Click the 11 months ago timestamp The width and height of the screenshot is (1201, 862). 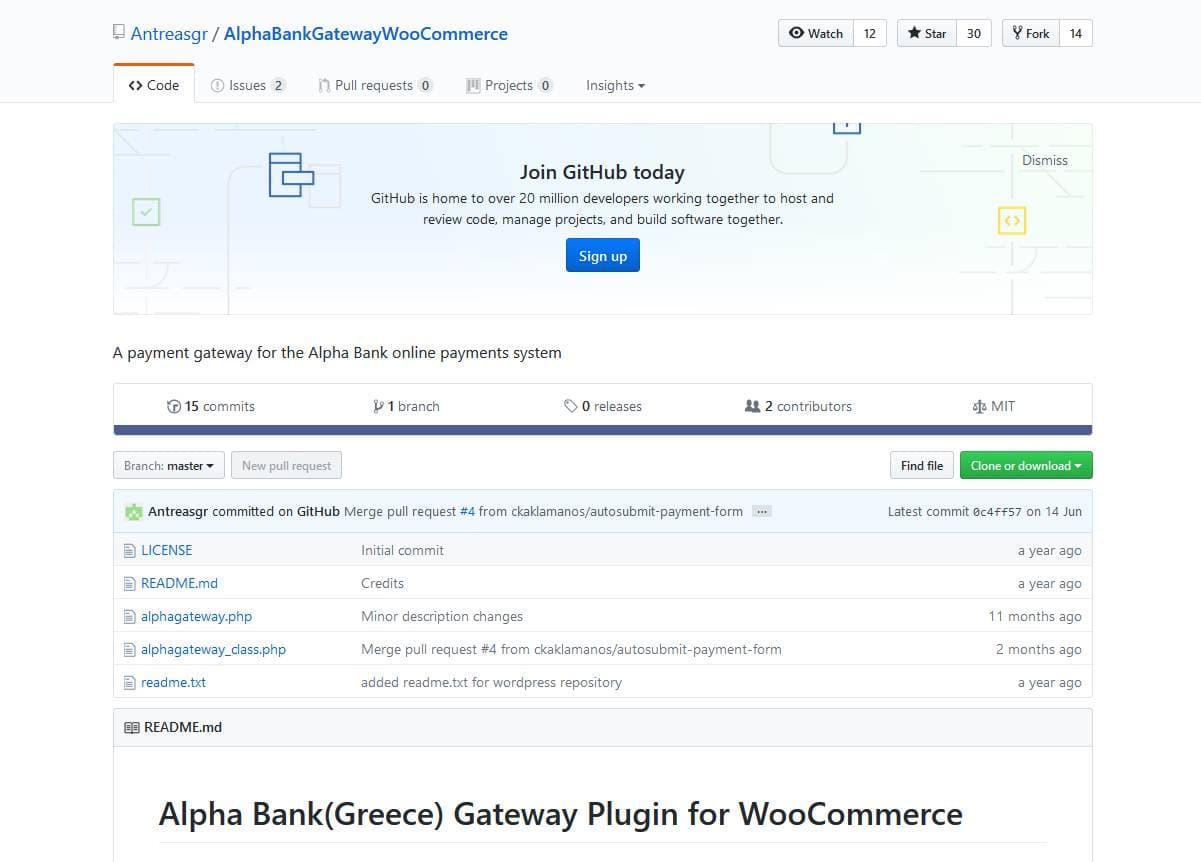1035,616
